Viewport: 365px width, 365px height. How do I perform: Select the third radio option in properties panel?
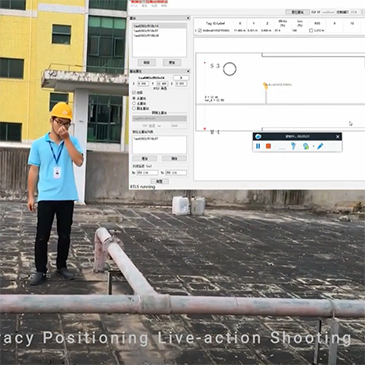[134, 109]
